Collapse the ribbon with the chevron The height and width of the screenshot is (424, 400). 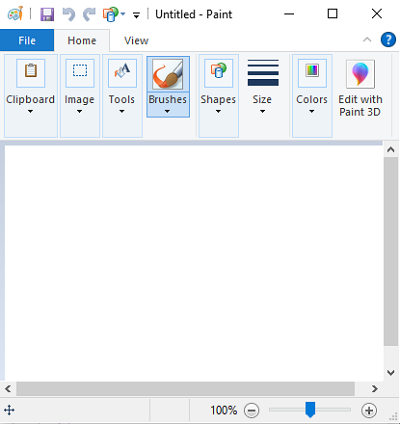pos(367,40)
